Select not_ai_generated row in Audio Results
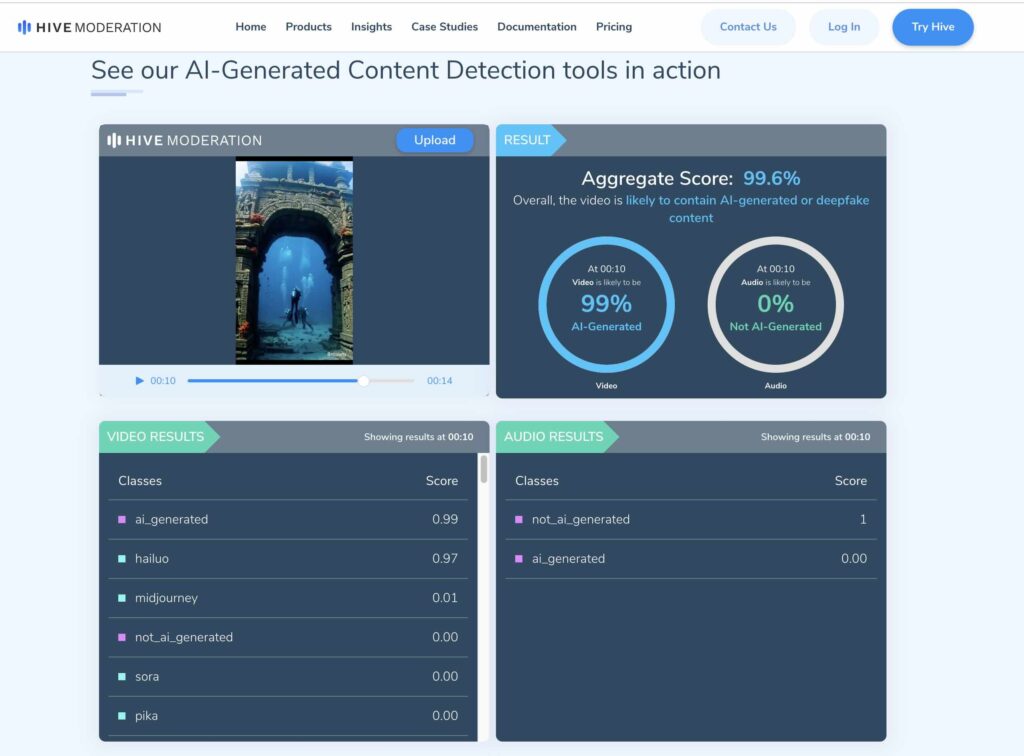Screen dimensions: 1024x756 tap(691, 520)
